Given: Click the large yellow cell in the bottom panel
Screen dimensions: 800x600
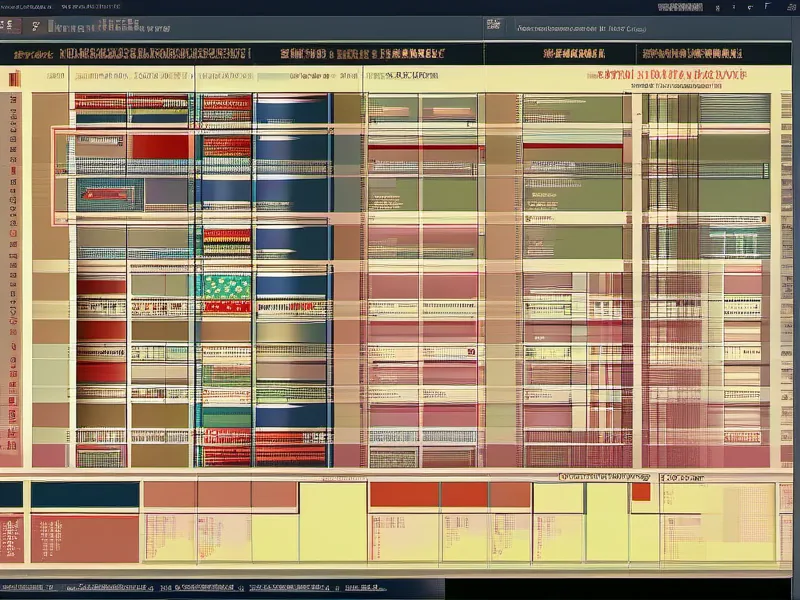Looking at the screenshot, I should pos(332,520).
